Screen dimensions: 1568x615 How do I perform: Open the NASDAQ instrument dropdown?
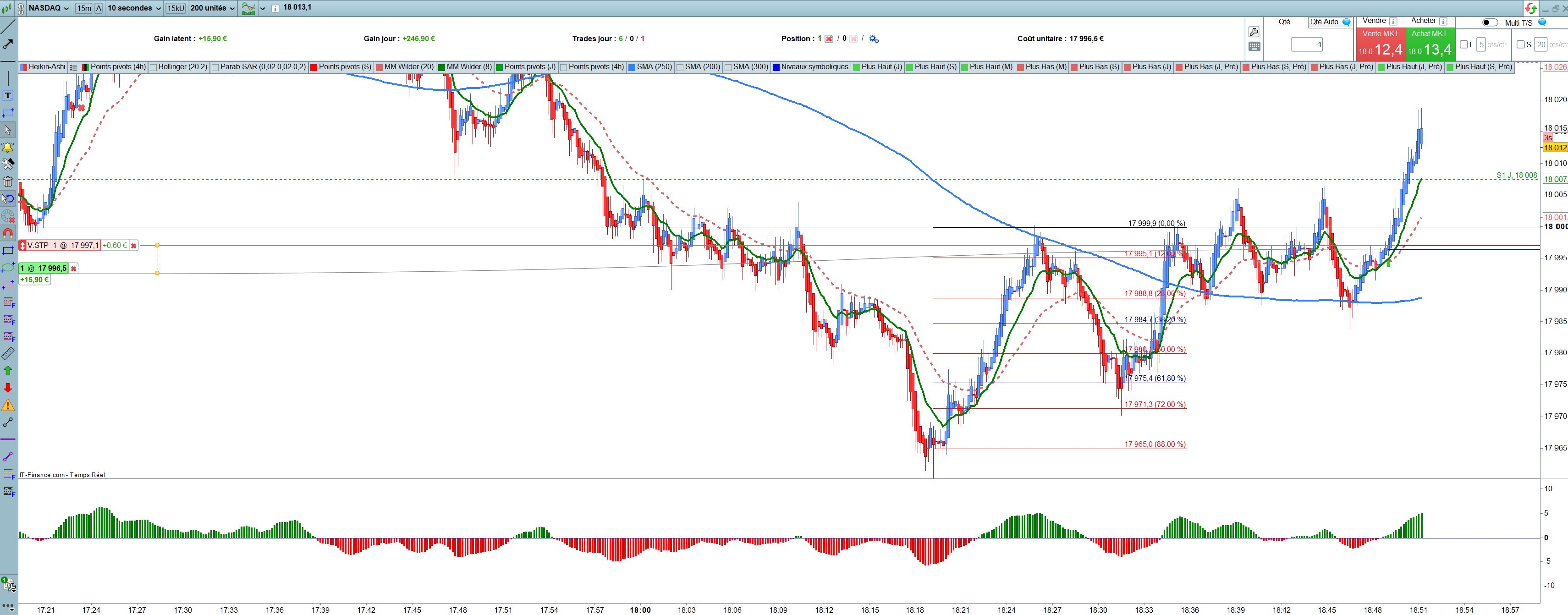coord(49,8)
